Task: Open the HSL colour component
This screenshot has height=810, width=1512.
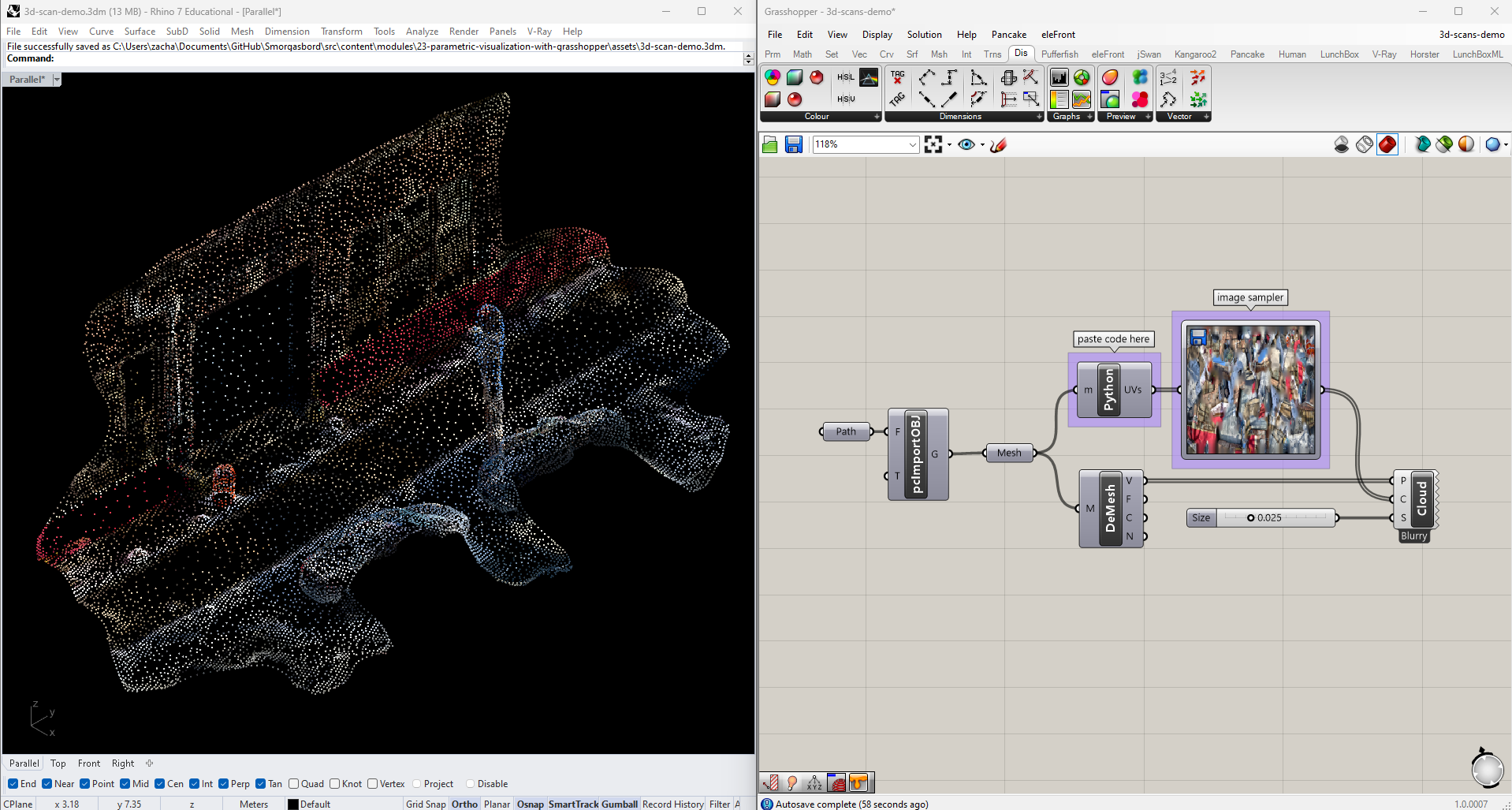Action: 845,77
